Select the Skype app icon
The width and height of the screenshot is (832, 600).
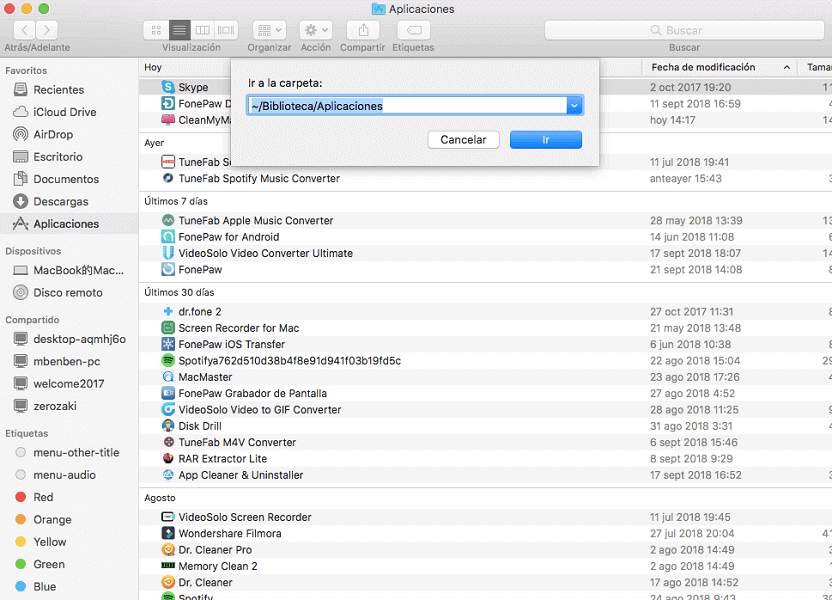pos(168,87)
